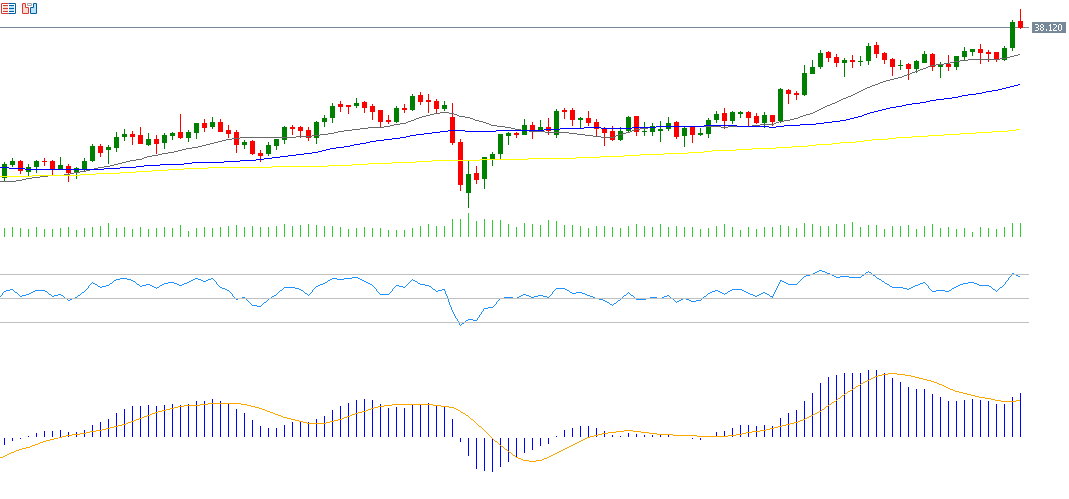Open the Depth of Market icon
This screenshot has height=499, width=1069.
[x=8, y=9]
